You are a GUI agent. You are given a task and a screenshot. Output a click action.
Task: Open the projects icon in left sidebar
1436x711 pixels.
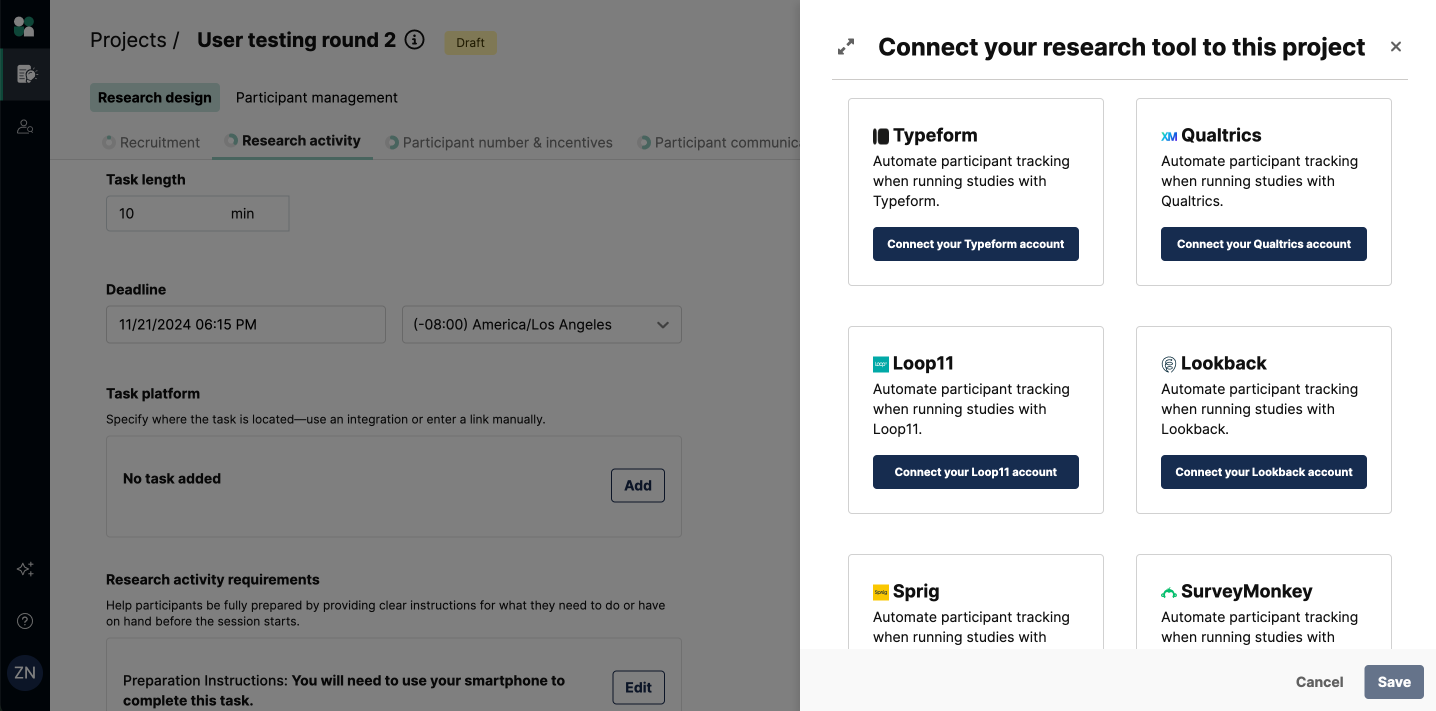click(25, 74)
